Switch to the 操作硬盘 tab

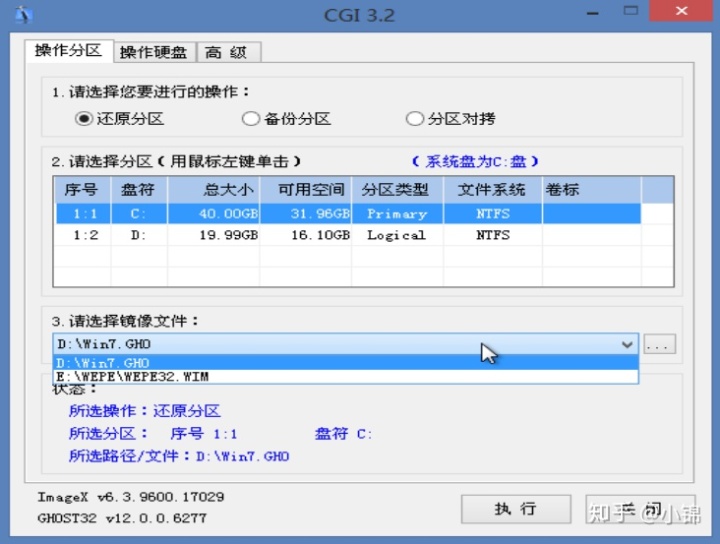point(154,52)
